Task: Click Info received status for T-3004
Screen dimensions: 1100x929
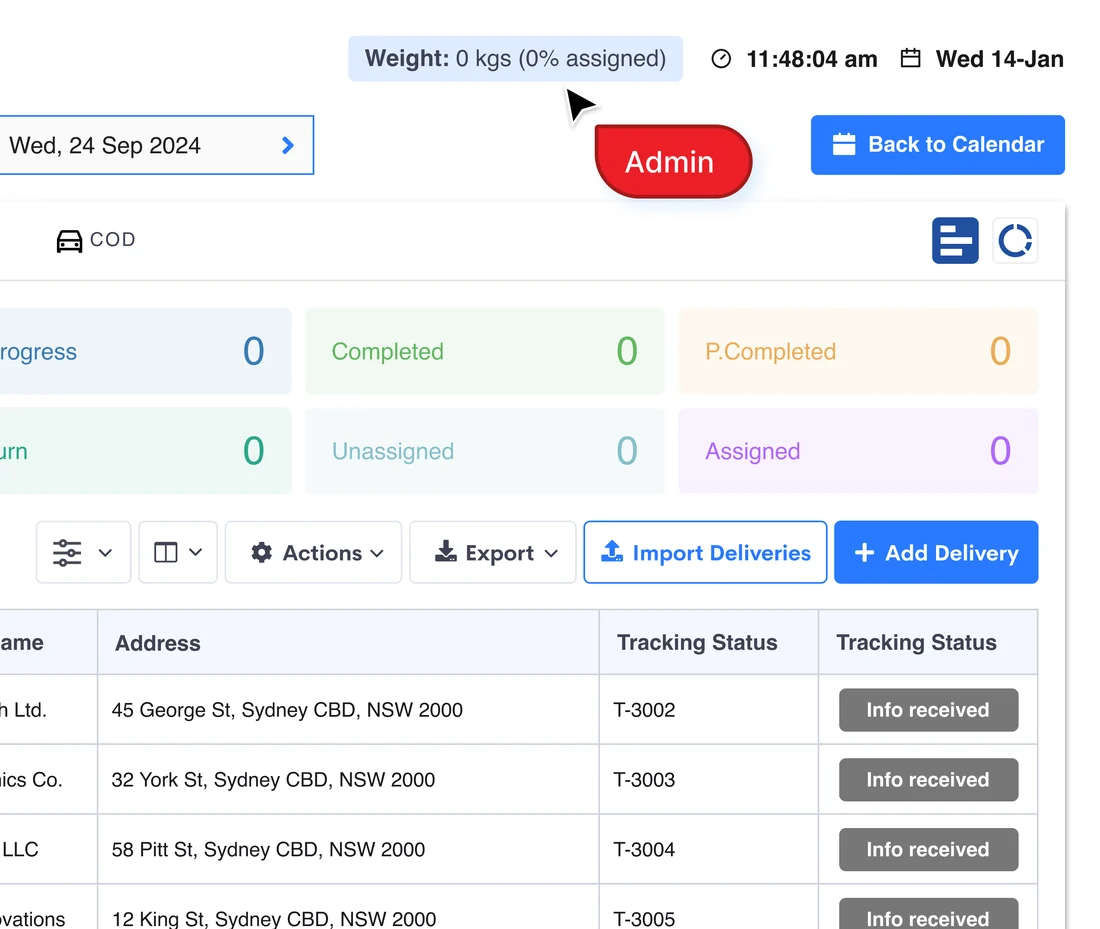Action: click(928, 849)
